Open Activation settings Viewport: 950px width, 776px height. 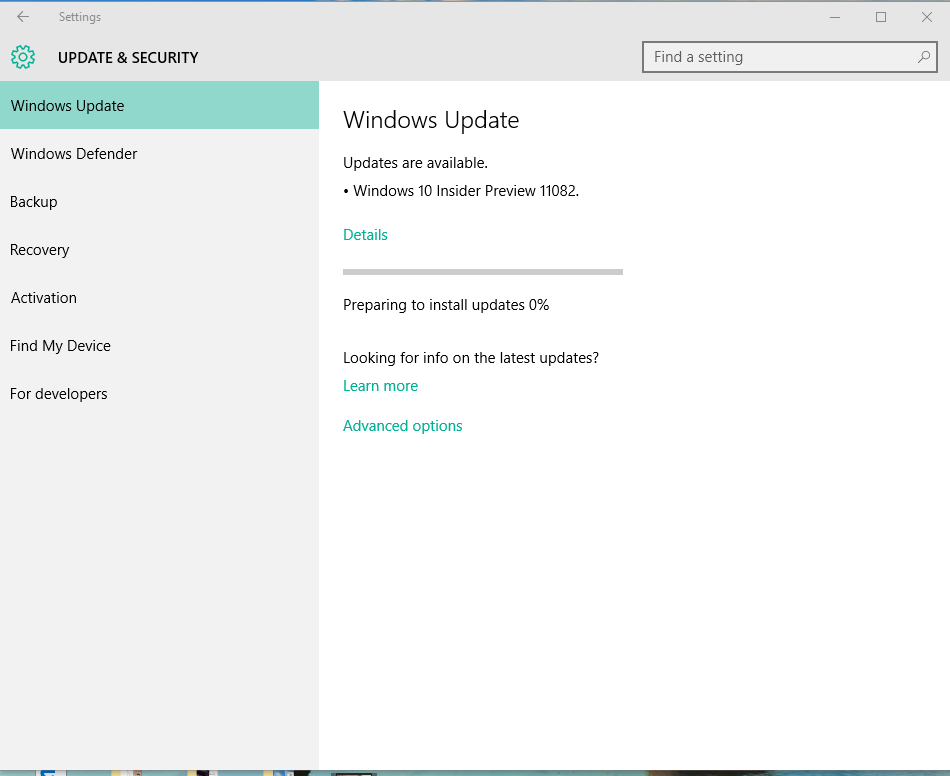[x=159, y=297]
